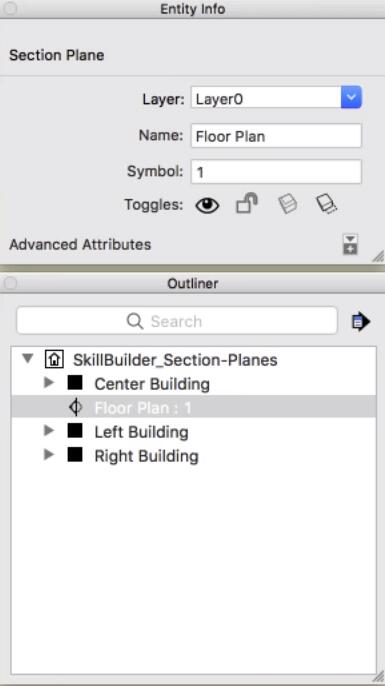The image size is (385, 686).
Task: Toggle the cast shadows icon
Action: [x=287, y=204]
